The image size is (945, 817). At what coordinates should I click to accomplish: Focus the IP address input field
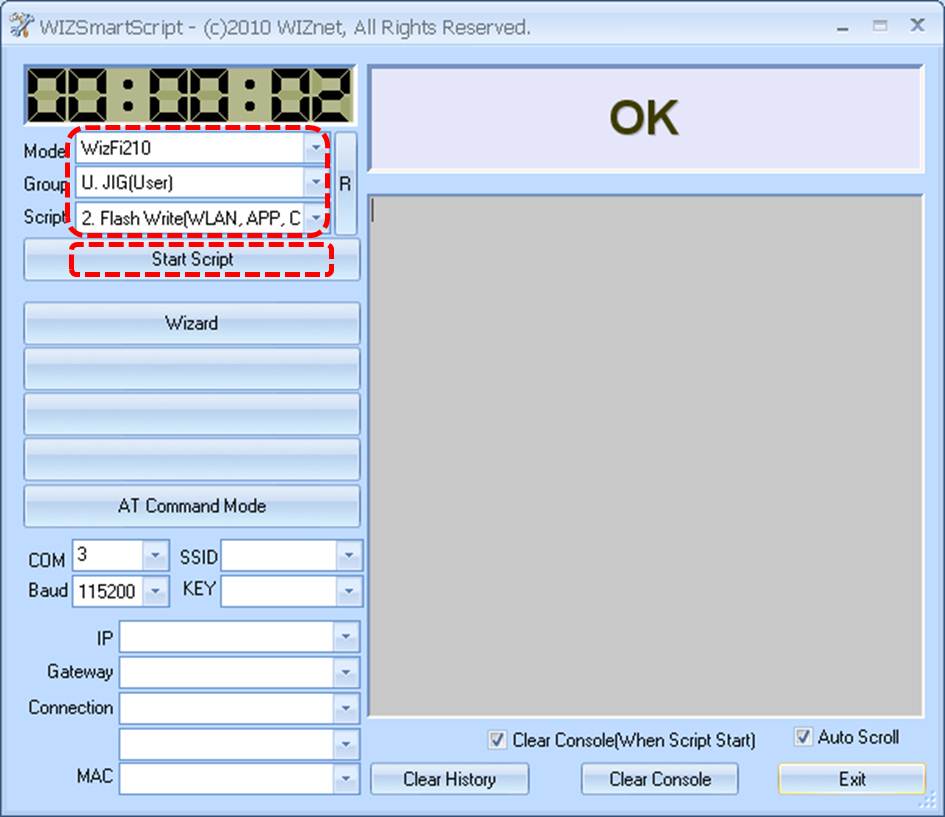click(x=227, y=637)
